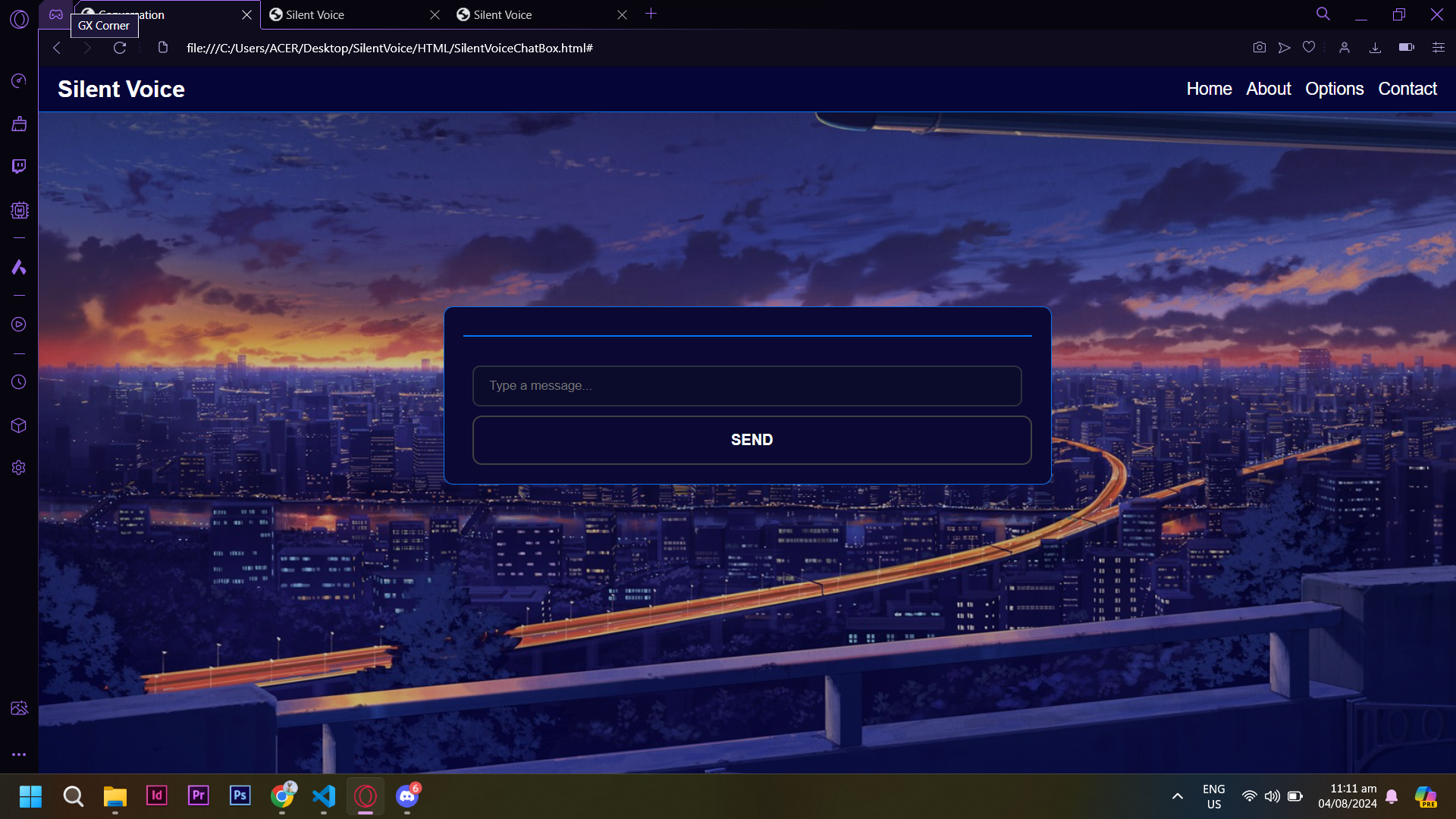Image resolution: width=1456 pixels, height=819 pixels.
Task: Open the Easy Setup sliders icon
Action: [1438, 48]
